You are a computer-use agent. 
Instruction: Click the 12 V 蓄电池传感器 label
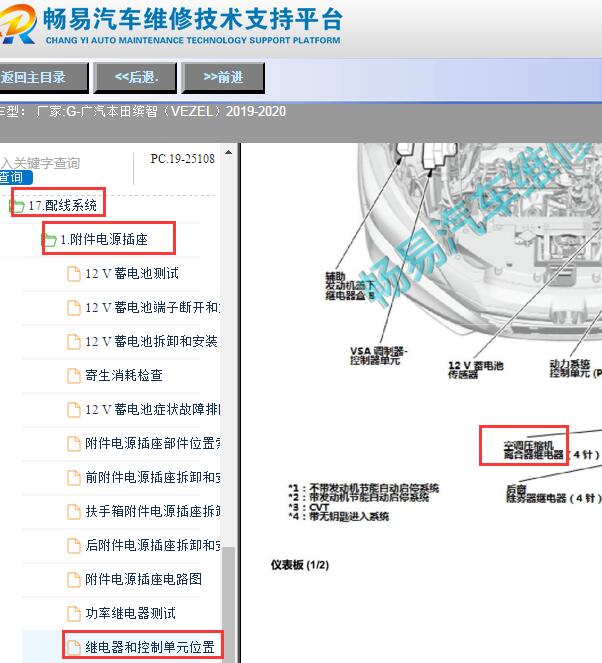(476, 370)
